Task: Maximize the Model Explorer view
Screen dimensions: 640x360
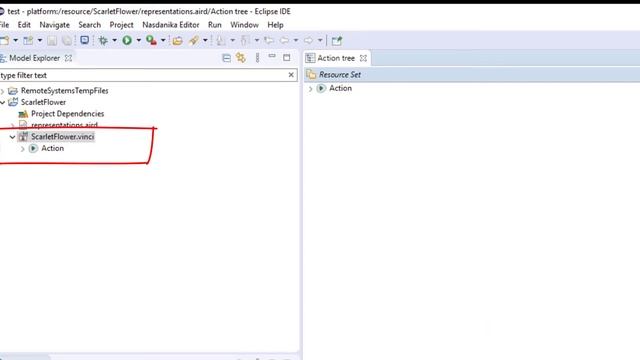Action: 287,58
